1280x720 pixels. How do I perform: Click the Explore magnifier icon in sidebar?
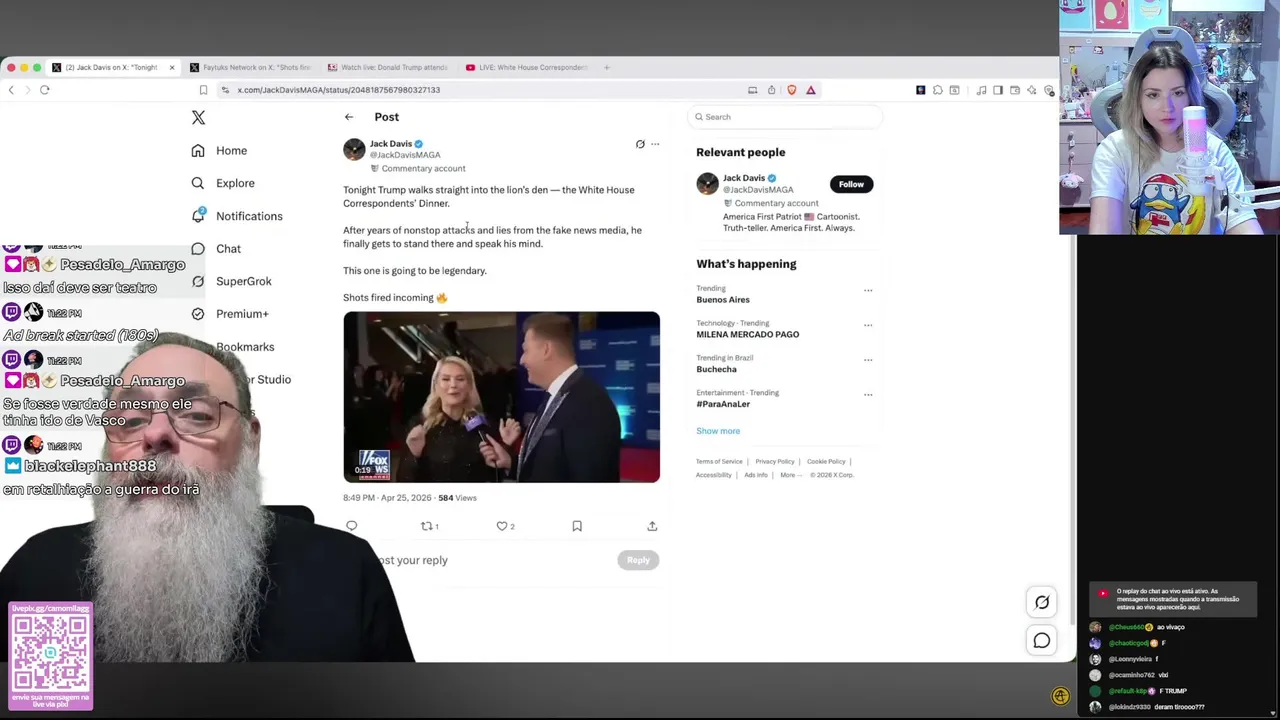tap(198, 183)
